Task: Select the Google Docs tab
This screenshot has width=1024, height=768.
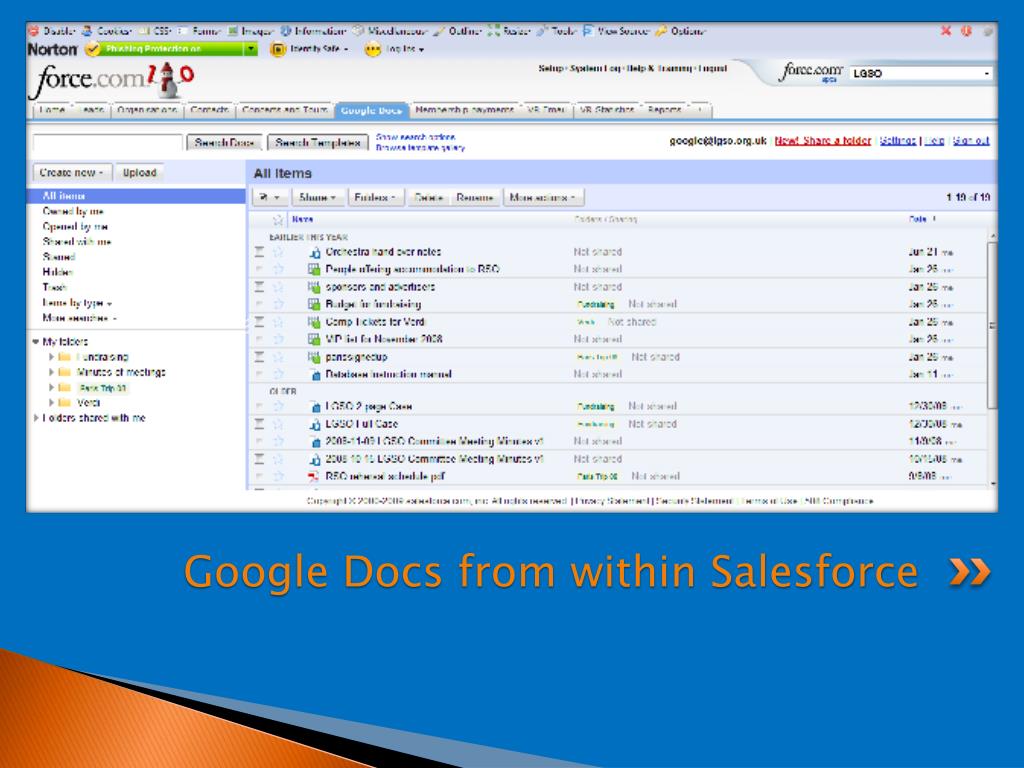Action: pyautogui.click(x=372, y=111)
